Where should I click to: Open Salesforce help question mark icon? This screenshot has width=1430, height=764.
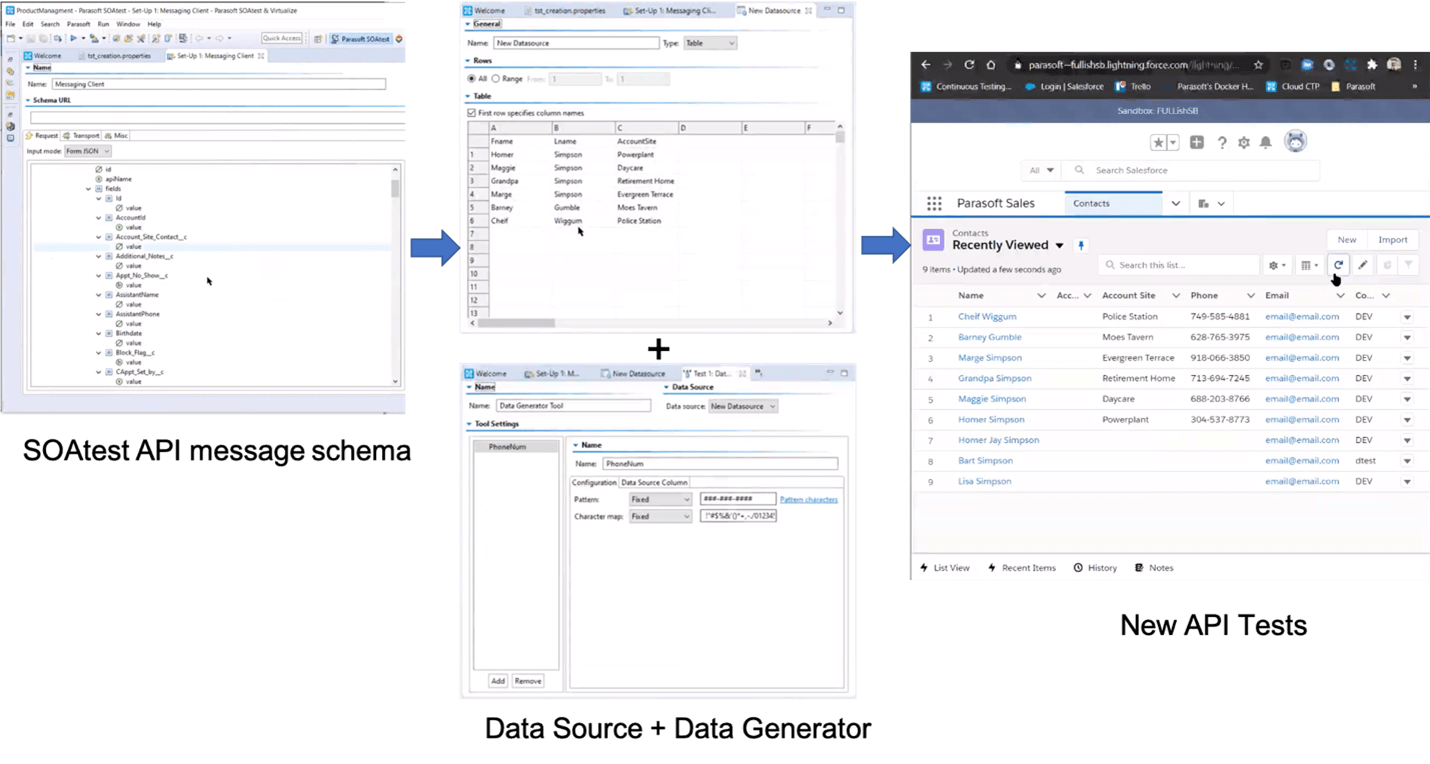1222,142
